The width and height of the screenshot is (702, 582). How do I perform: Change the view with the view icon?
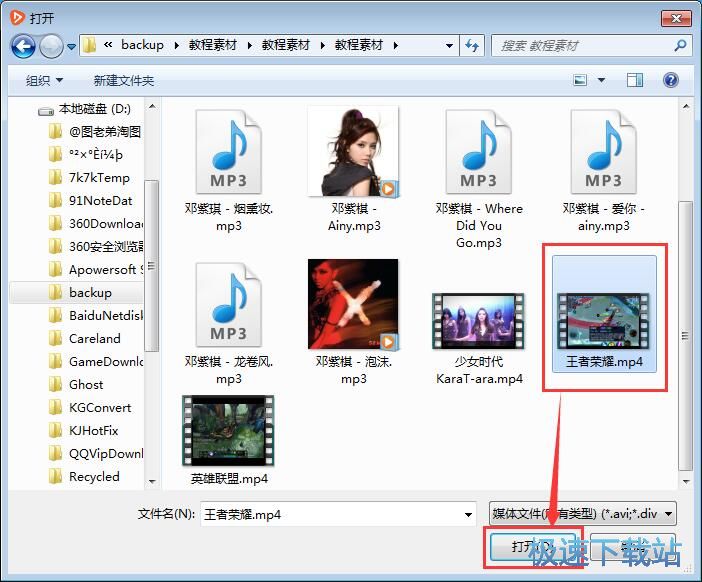580,81
